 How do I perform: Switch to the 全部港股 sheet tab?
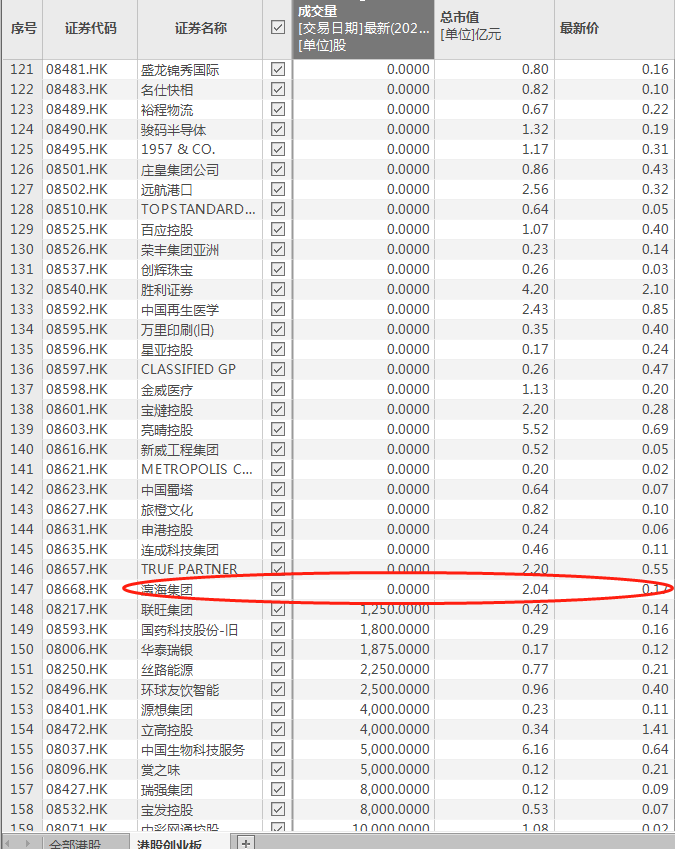[75, 843]
